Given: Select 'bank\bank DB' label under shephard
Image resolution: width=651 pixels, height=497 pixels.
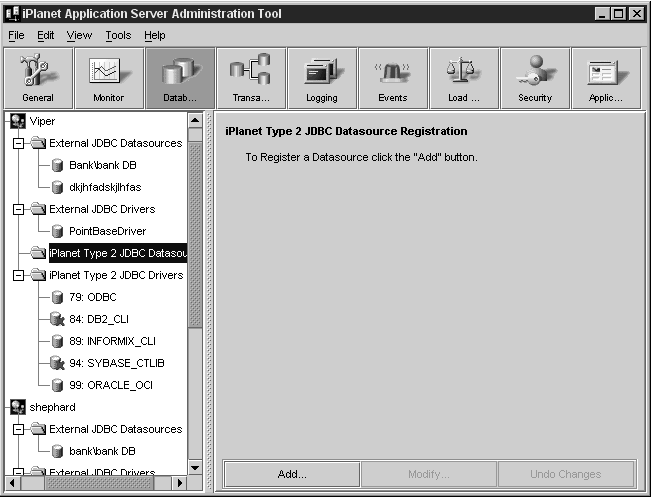Looking at the screenshot, I should (x=103, y=451).
